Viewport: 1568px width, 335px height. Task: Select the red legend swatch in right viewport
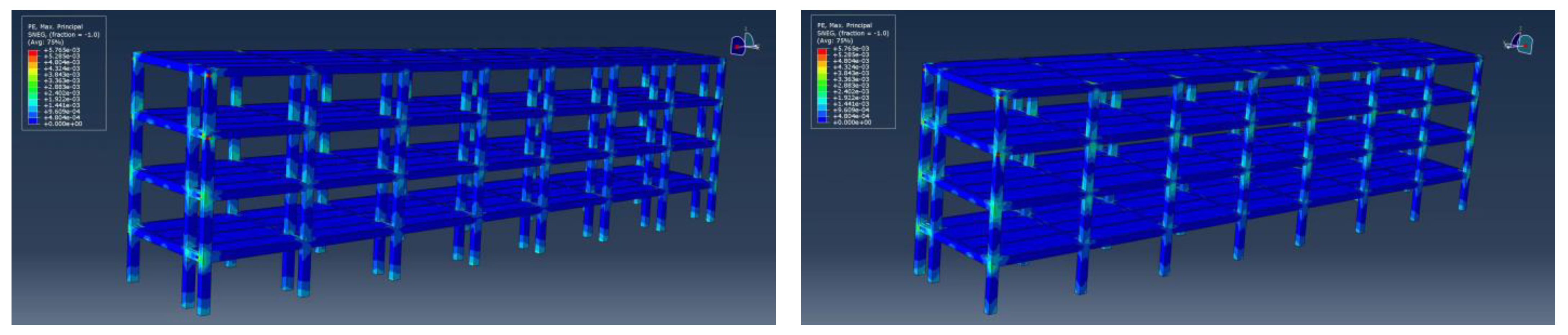(x=822, y=51)
